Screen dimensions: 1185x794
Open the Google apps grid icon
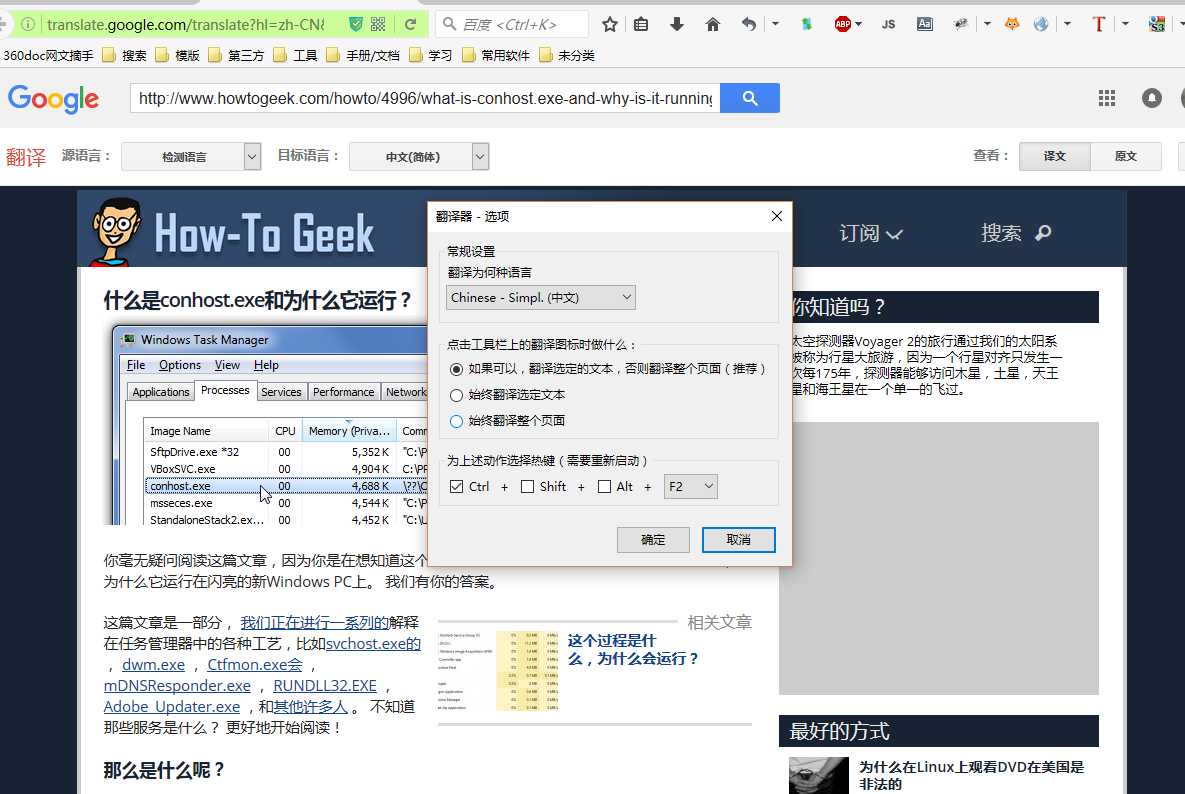1107,98
